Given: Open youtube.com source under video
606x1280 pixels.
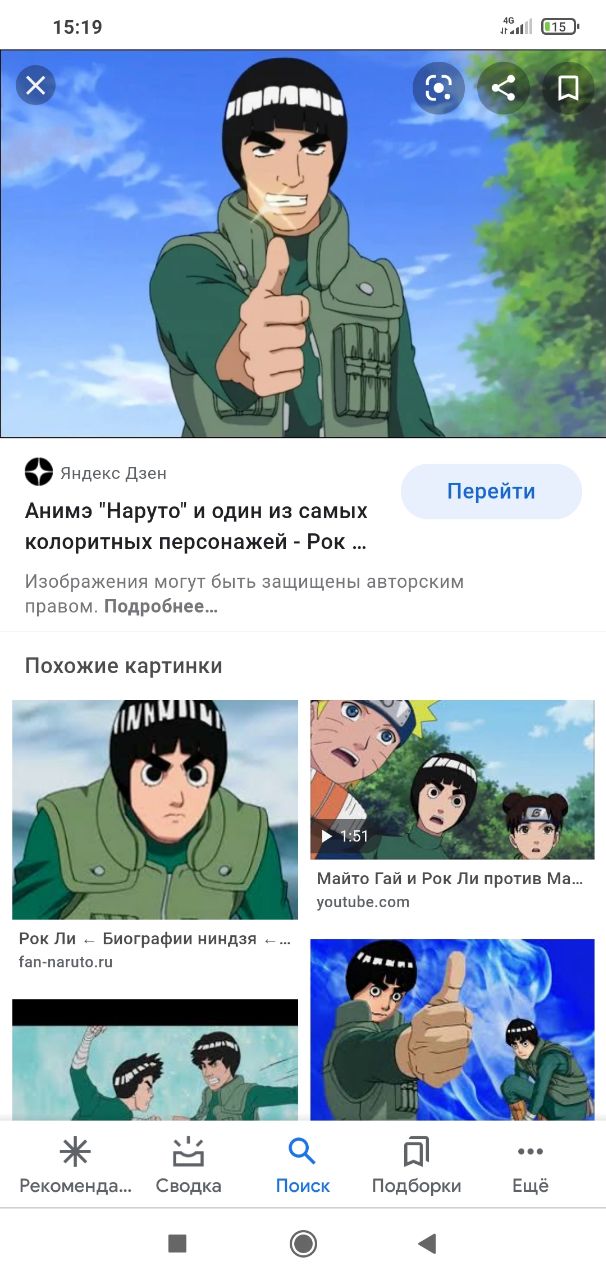Looking at the screenshot, I should (x=363, y=902).
